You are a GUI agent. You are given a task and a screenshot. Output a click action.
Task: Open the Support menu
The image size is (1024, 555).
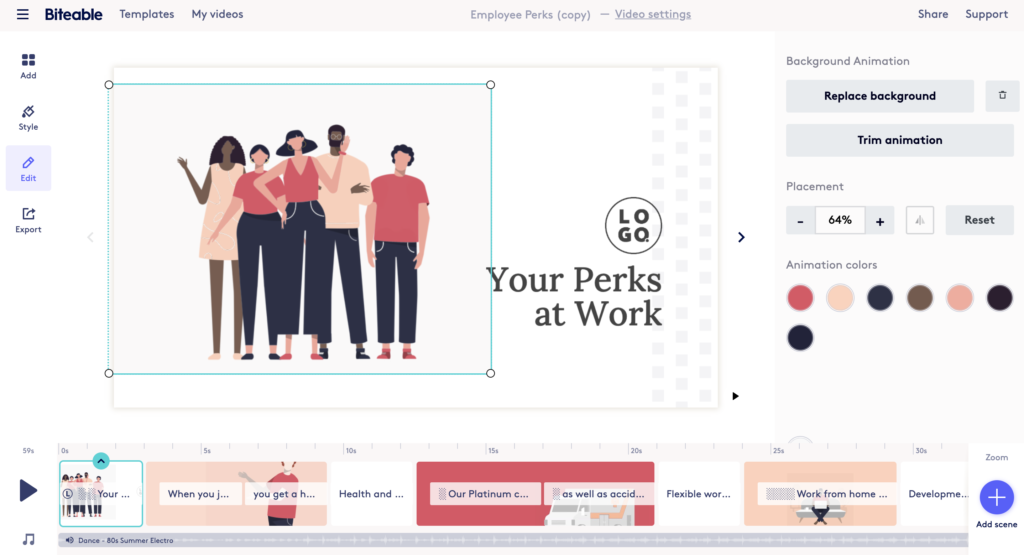[x=986, y=14]
